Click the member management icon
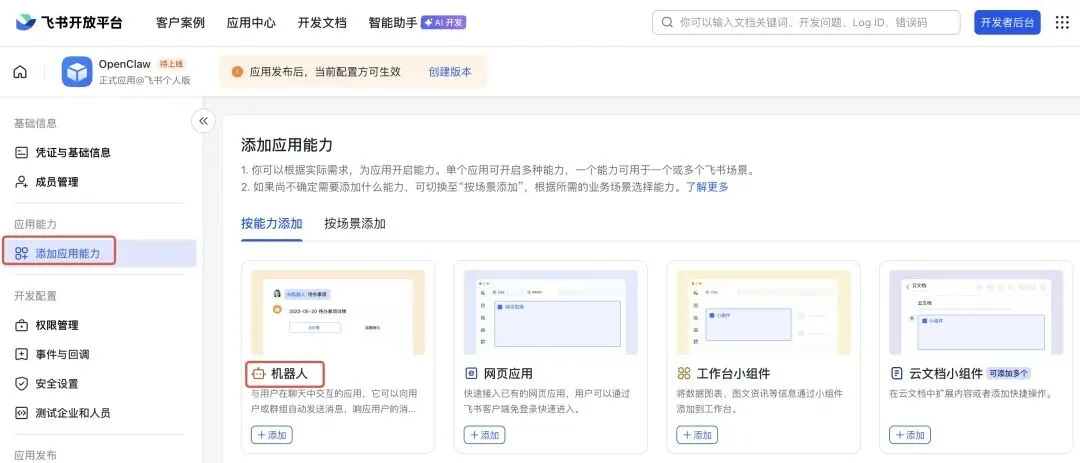 pyautogui.click(x=21, y=182)
